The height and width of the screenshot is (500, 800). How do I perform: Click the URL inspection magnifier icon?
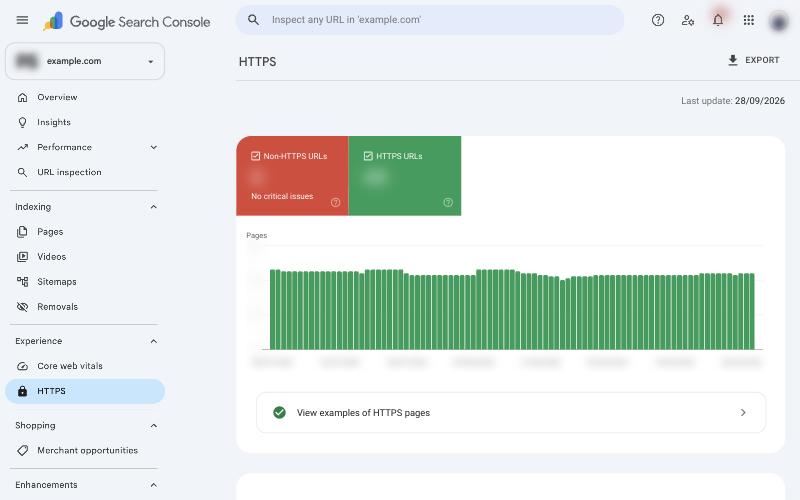click(x=22, y=172)
